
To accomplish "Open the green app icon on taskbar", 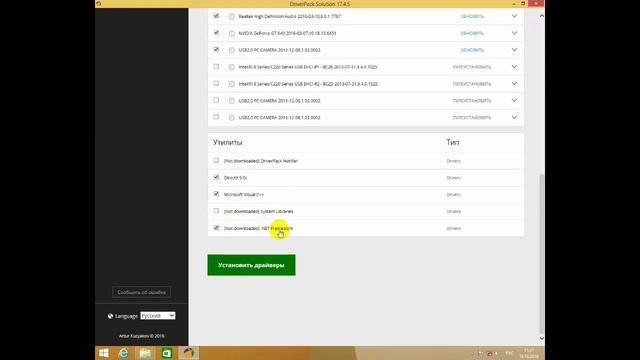I will tap(167, 353).
